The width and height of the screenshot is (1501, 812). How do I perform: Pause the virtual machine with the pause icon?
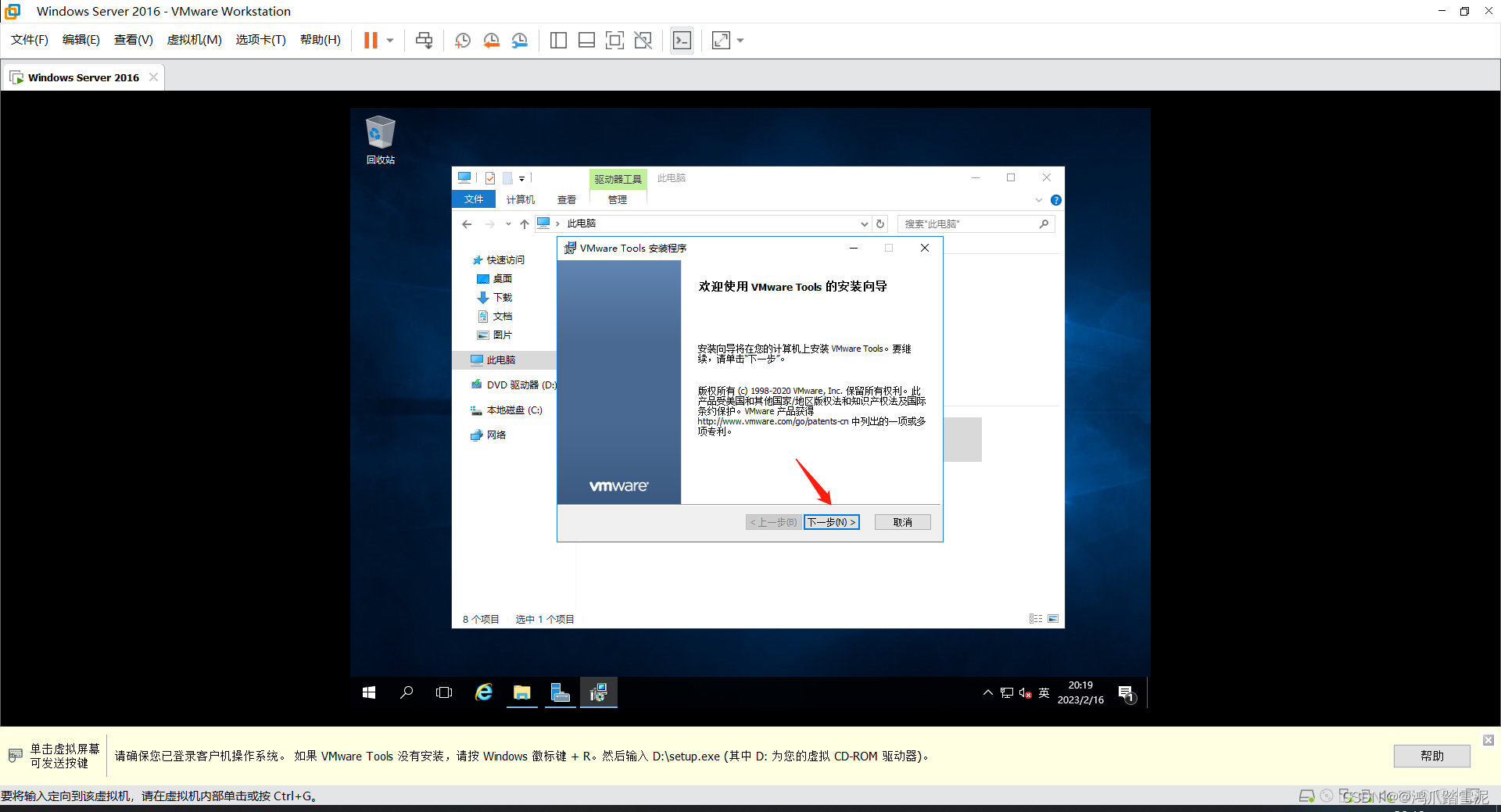371,40
